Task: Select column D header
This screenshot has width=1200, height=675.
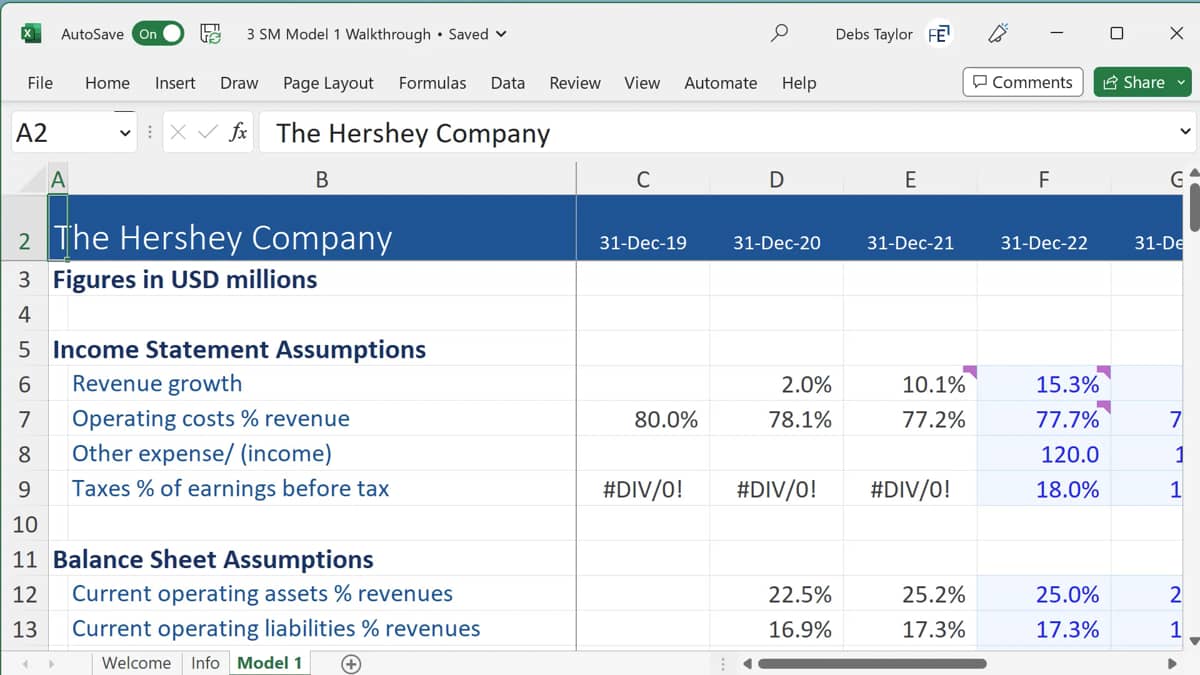Action: click(777, 180)
